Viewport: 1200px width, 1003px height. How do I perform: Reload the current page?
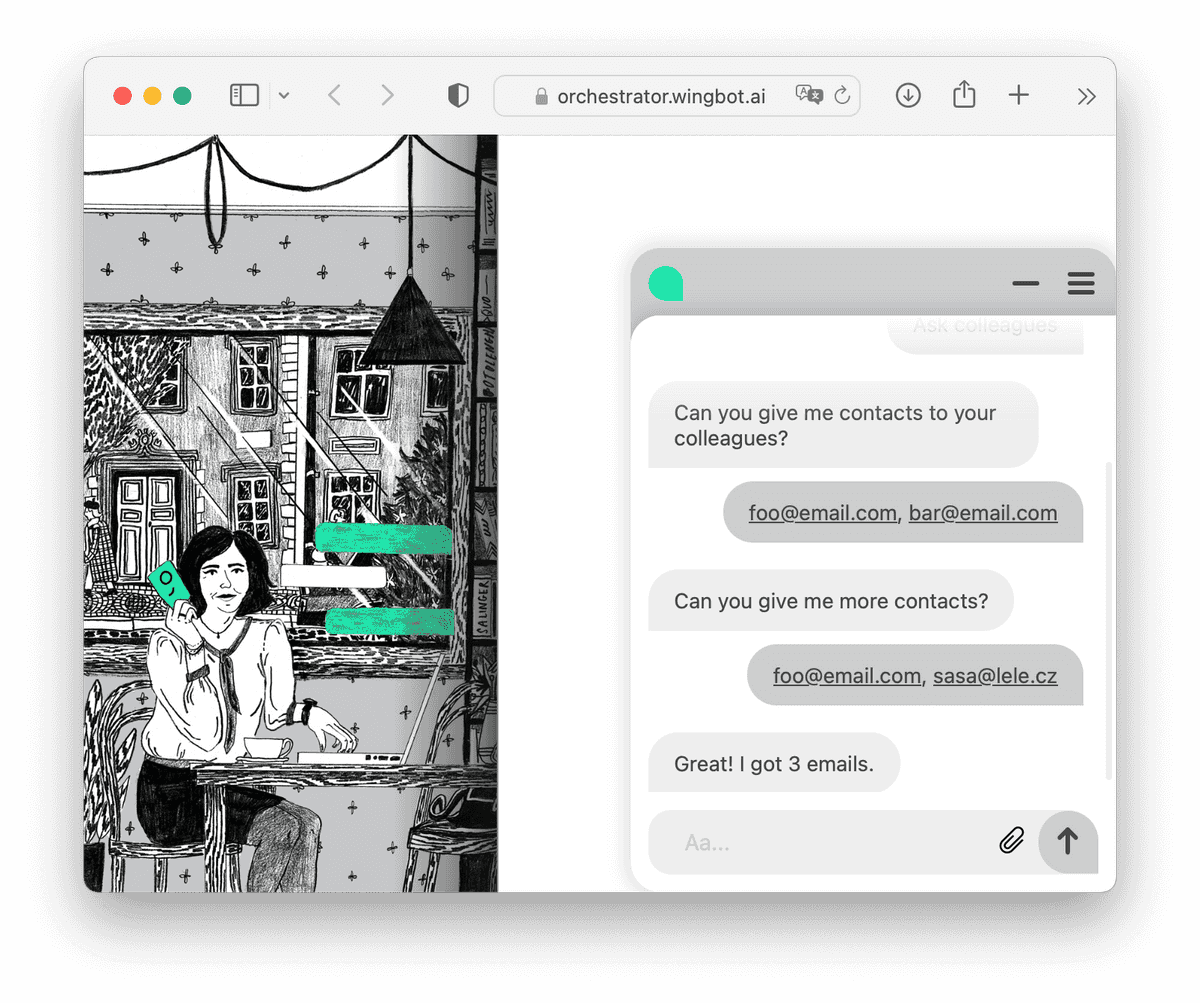point(842,96)
